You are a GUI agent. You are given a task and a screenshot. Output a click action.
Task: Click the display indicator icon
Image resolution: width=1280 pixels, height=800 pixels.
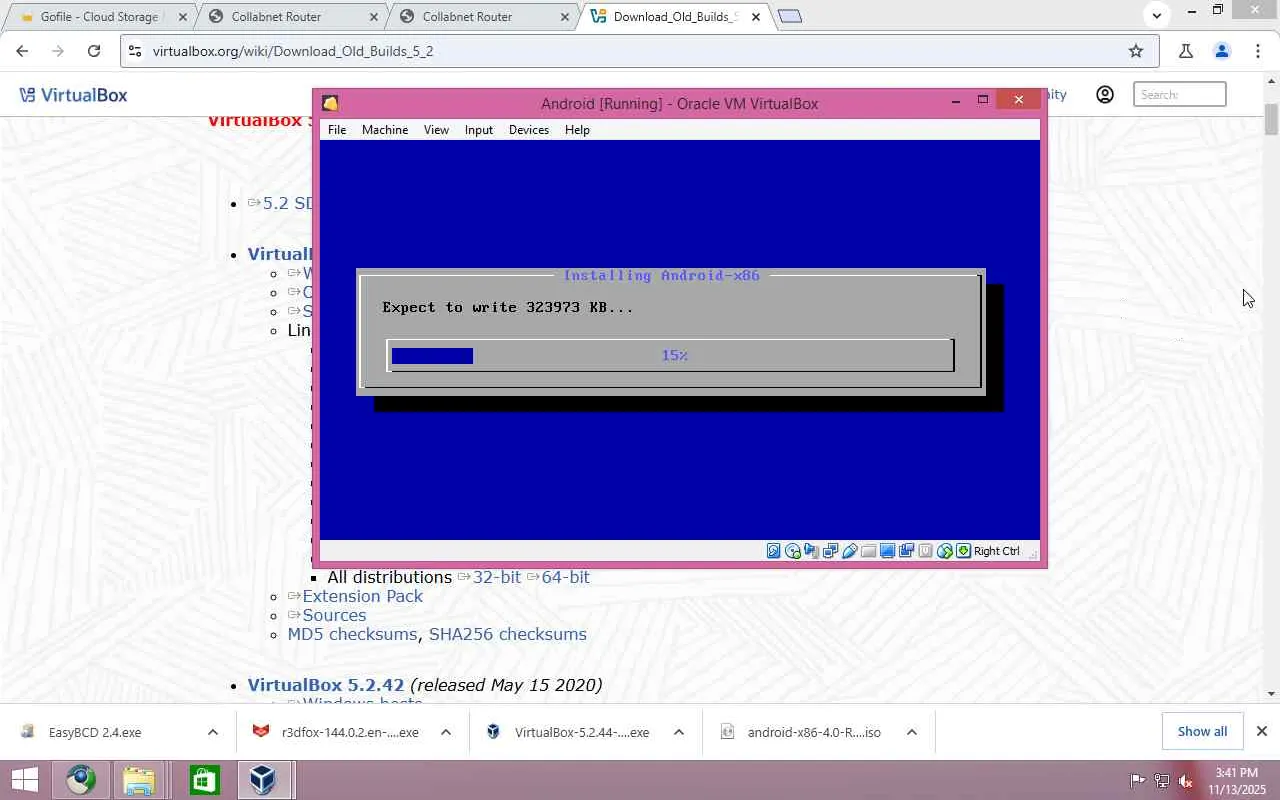tap(888, 551)
